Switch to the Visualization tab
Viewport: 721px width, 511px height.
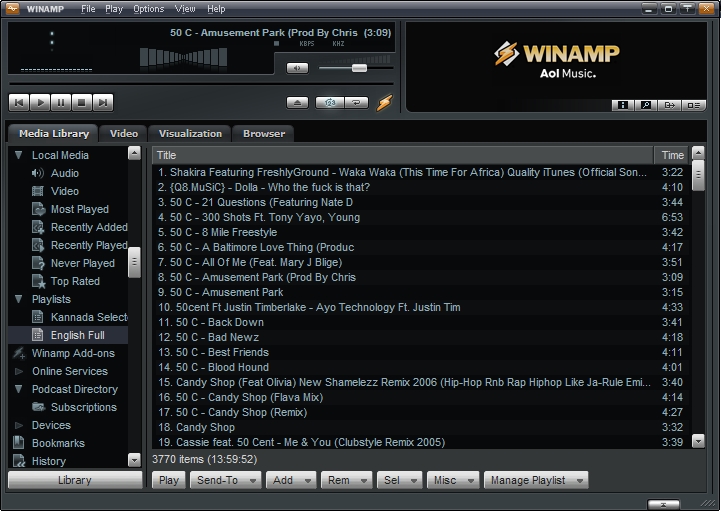(x=190, y=133)
